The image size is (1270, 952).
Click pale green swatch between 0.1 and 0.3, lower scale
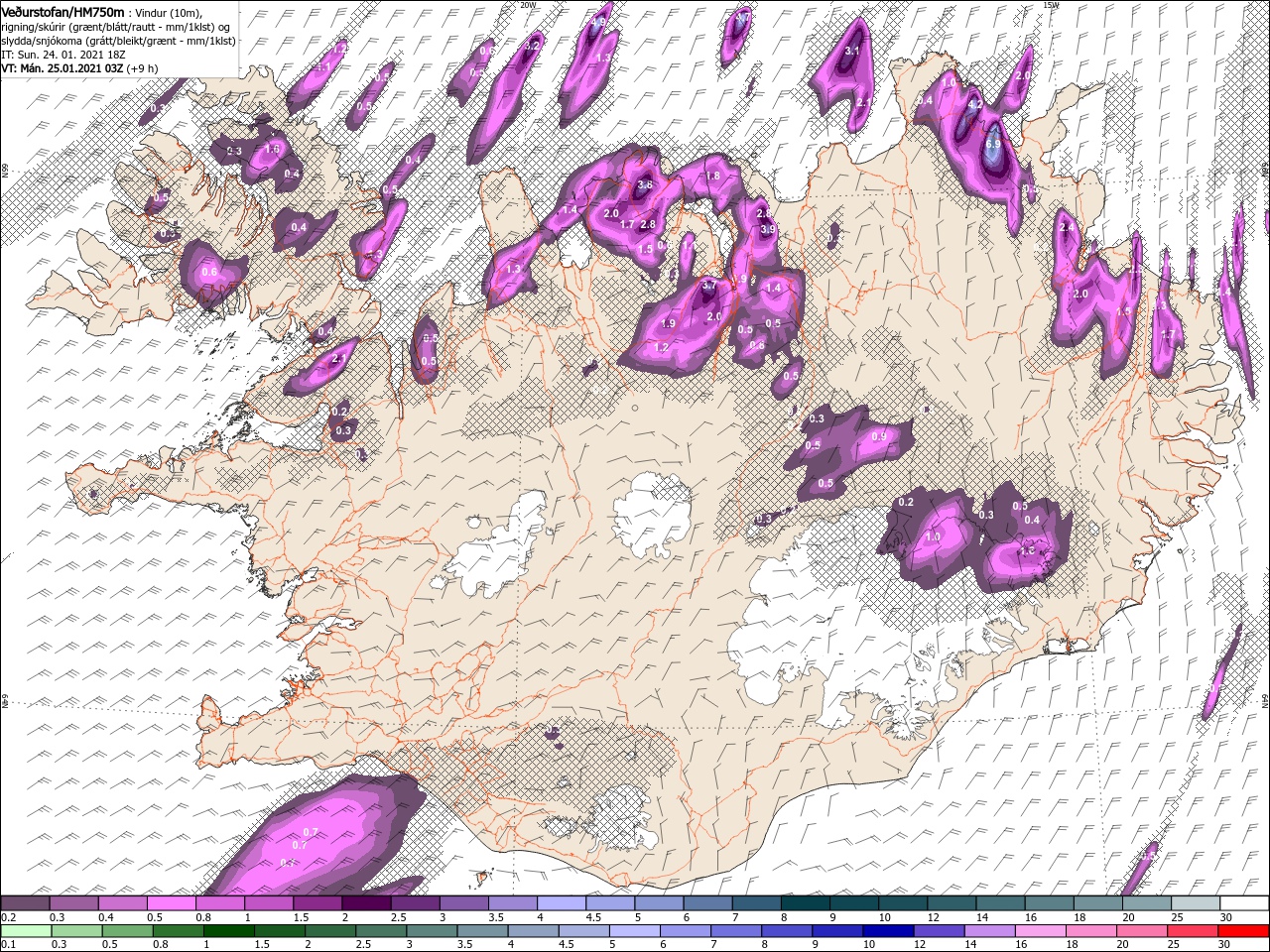coord(25,931)
